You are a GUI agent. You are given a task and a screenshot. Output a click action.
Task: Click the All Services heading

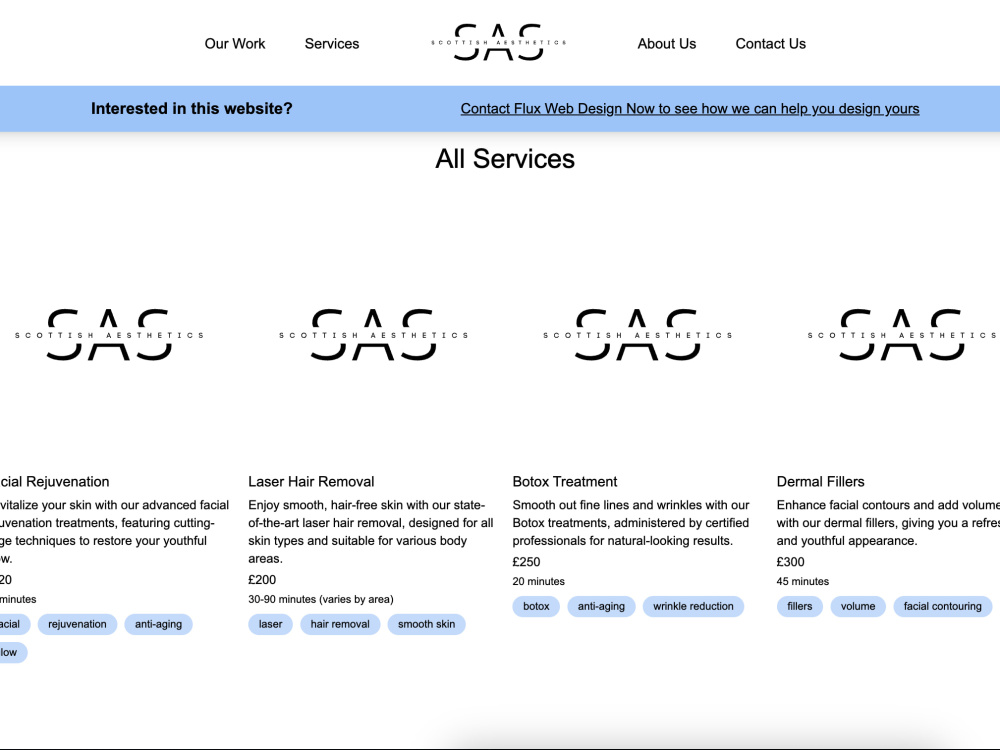(x=505, y=159)
